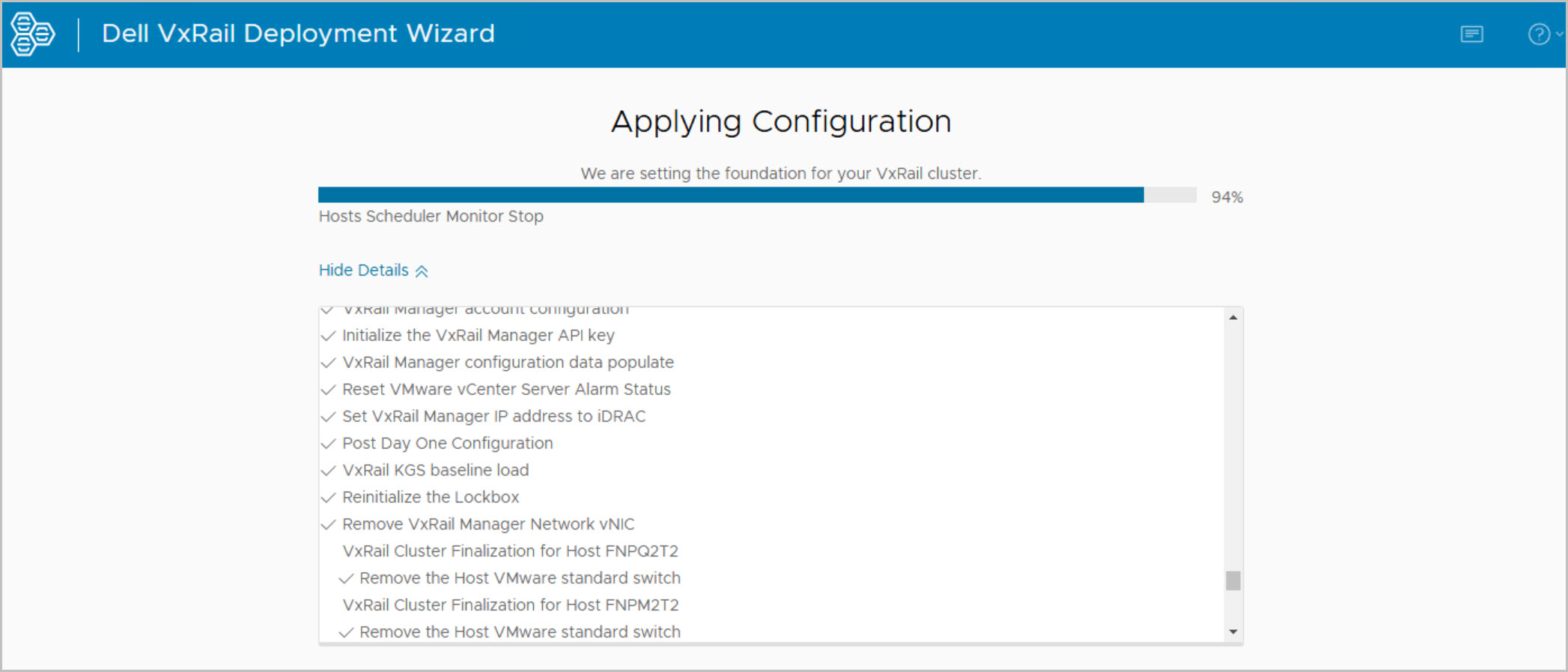The height and width of the screenshot is (672, 1568).
Task: Click checkmark beside VxRail Manager configuration data populate
Action: click(x=328, y=363)
